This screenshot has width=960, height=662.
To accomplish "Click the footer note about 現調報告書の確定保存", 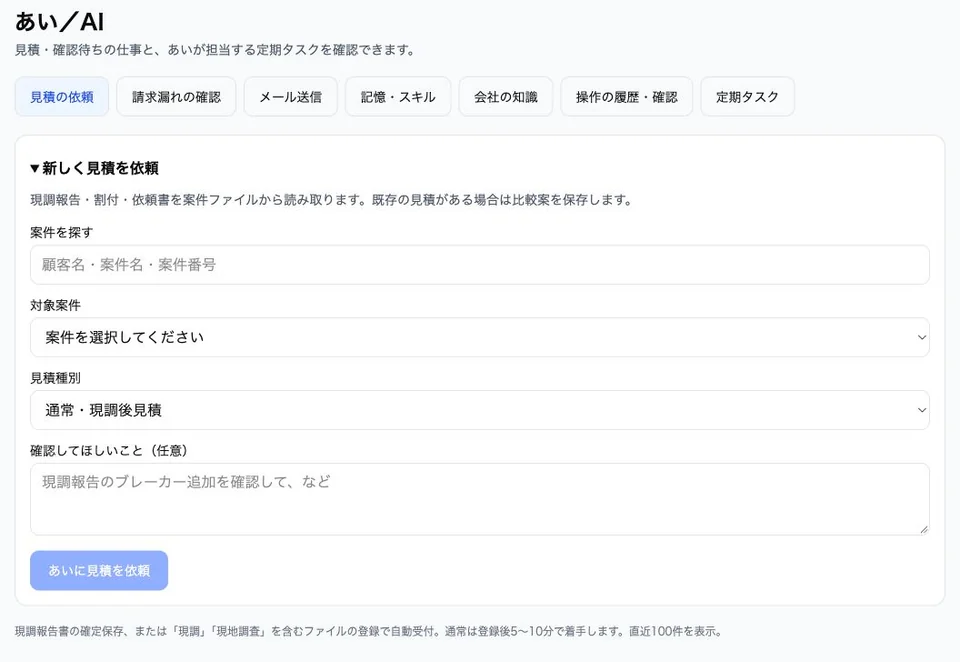I will tap(369, 631).
